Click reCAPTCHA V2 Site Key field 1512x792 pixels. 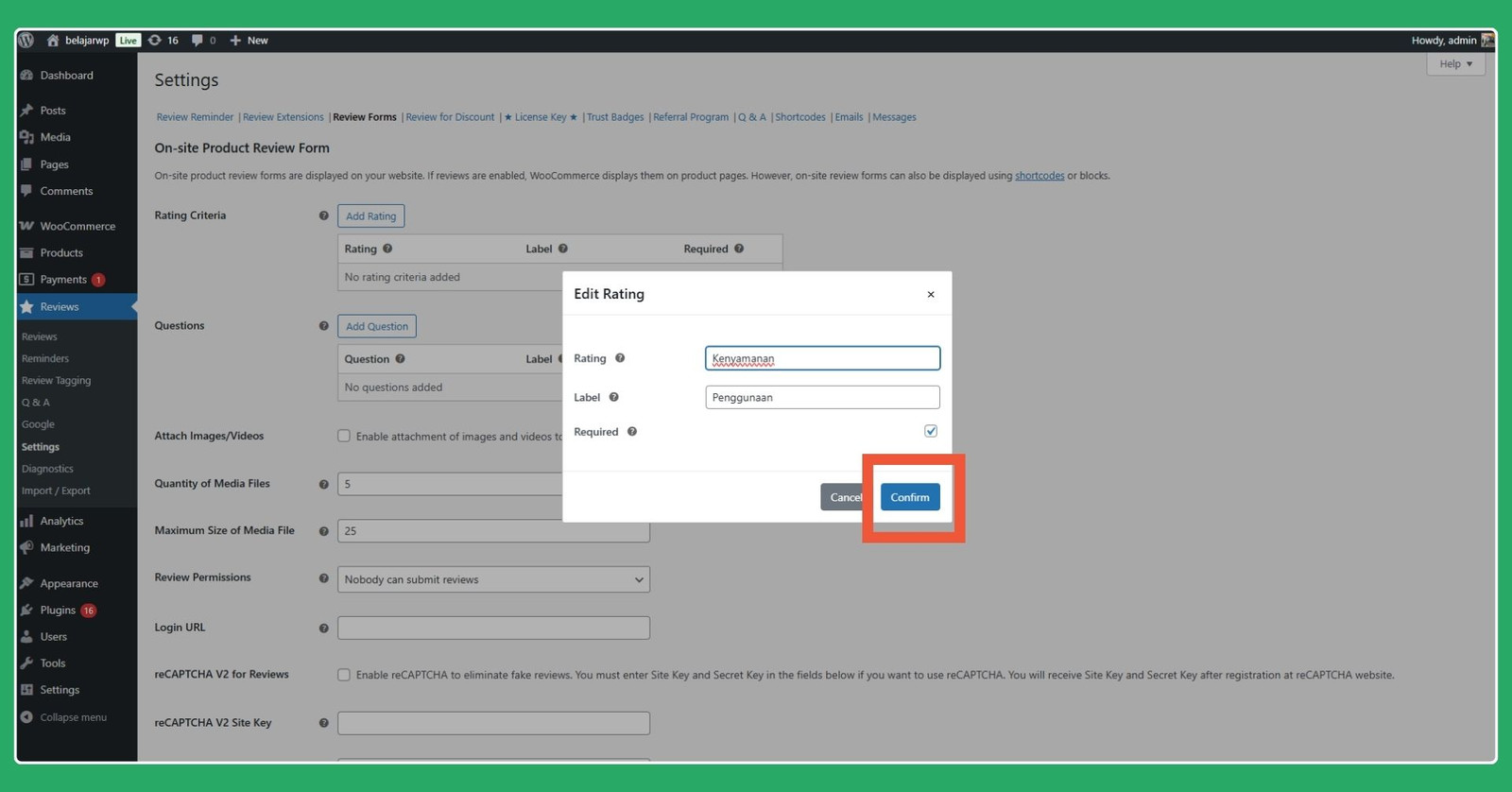493,723
